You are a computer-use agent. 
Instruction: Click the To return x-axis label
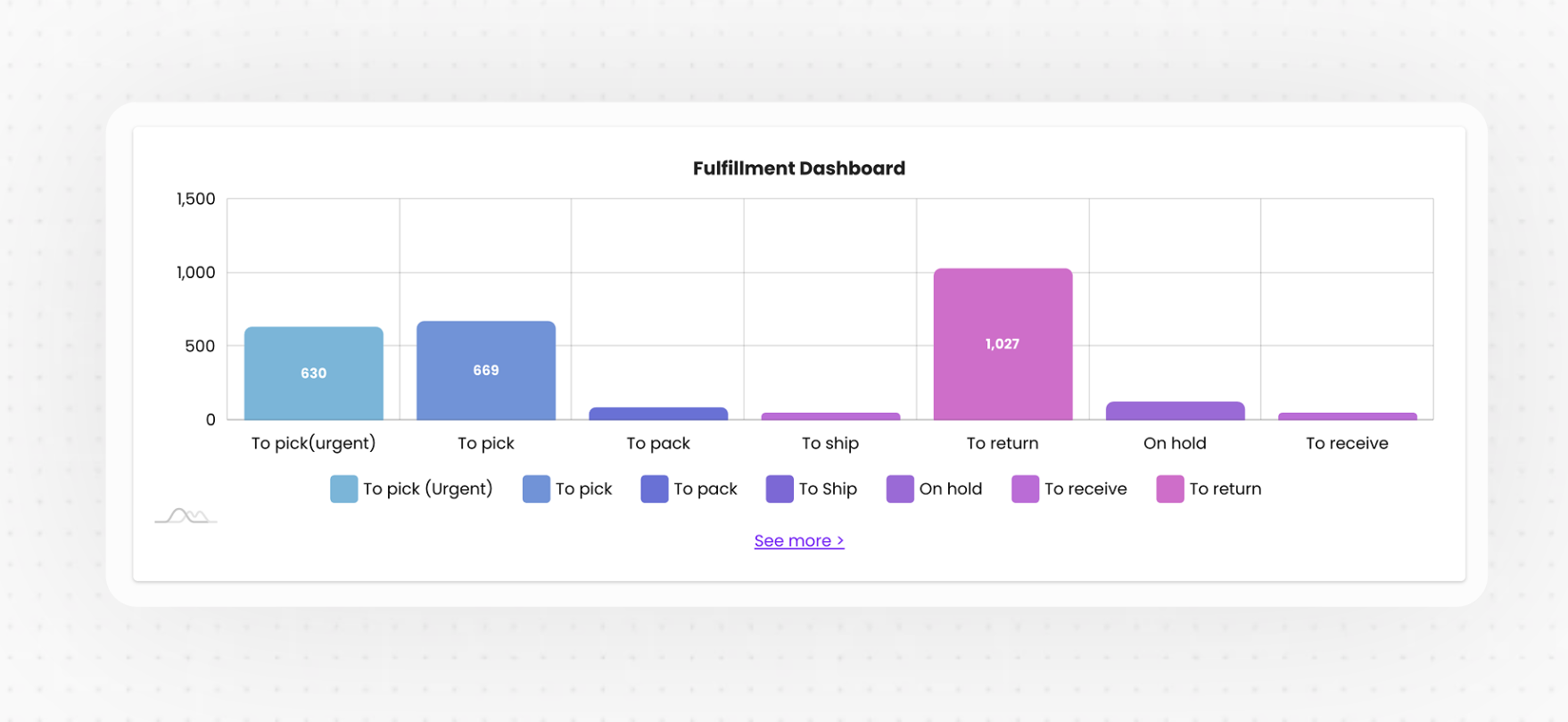1003,443
